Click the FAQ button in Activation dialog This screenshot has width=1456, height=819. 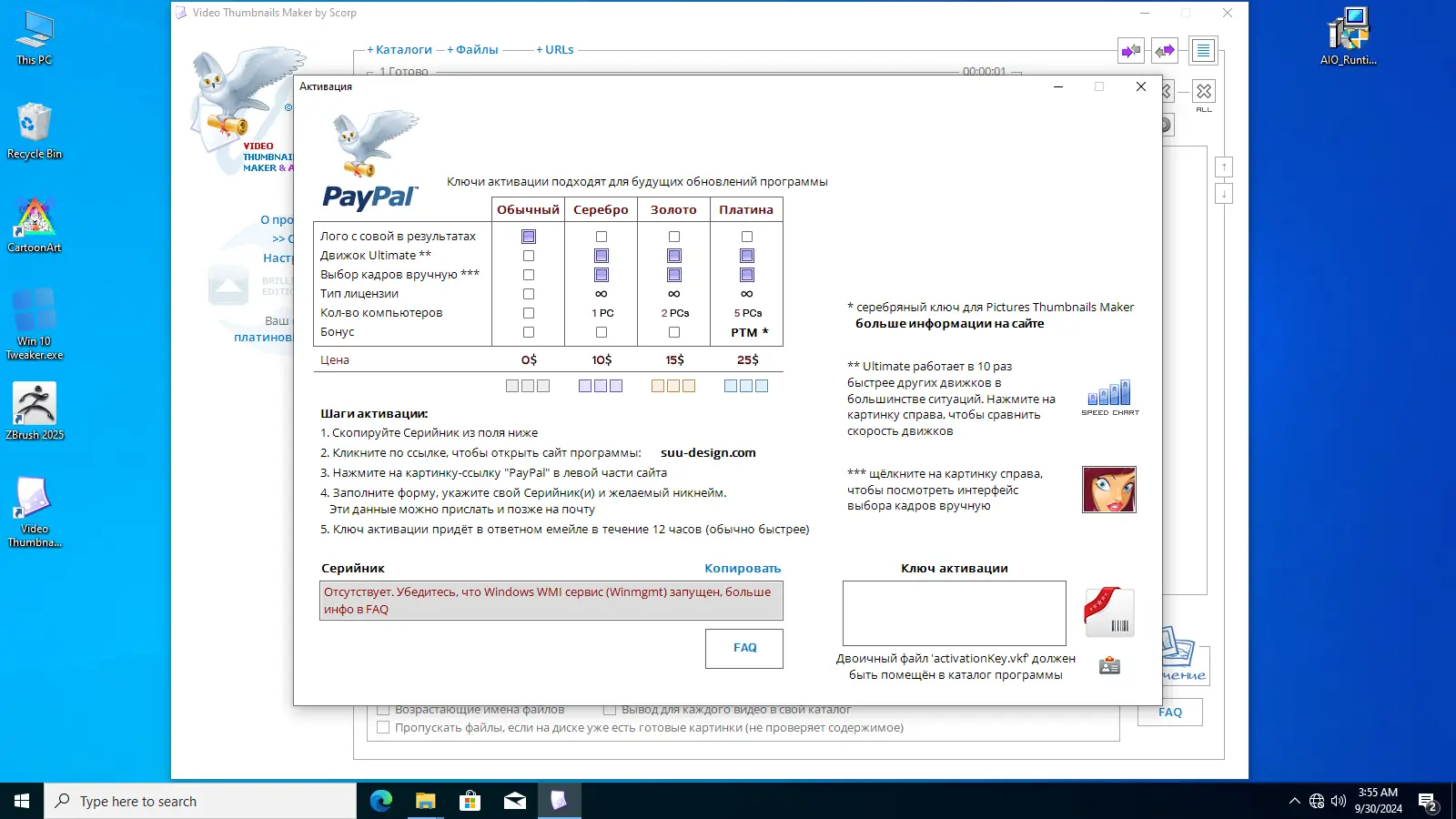744,648
